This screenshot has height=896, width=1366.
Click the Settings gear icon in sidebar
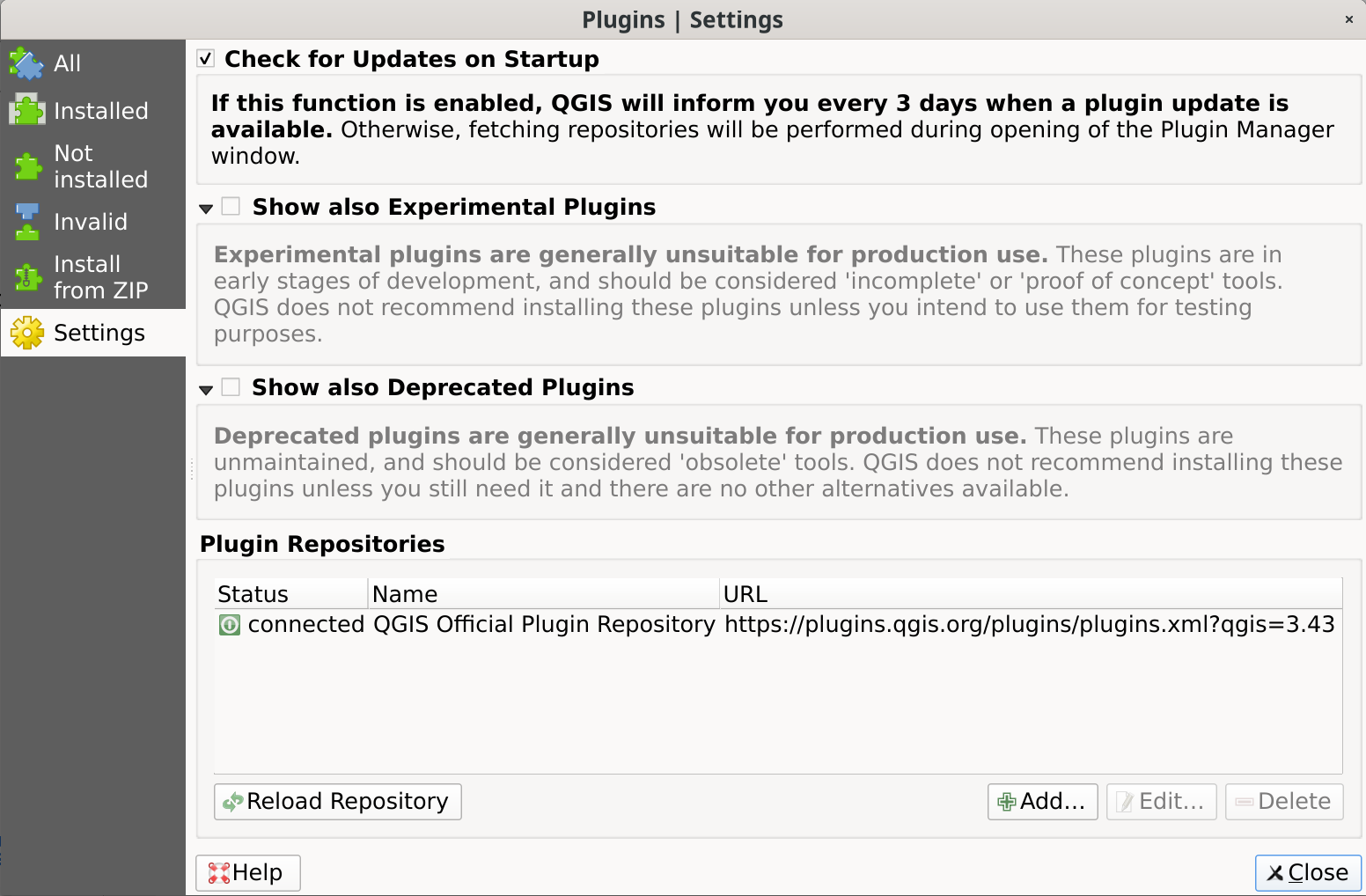[x=26, y=333]
